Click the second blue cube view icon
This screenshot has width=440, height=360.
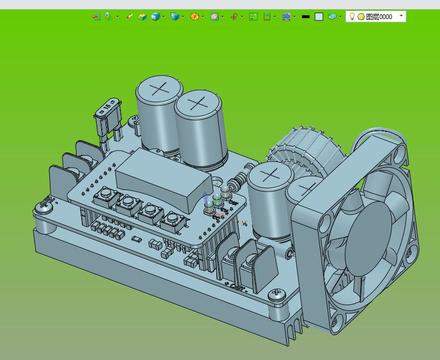pos(175,16)
